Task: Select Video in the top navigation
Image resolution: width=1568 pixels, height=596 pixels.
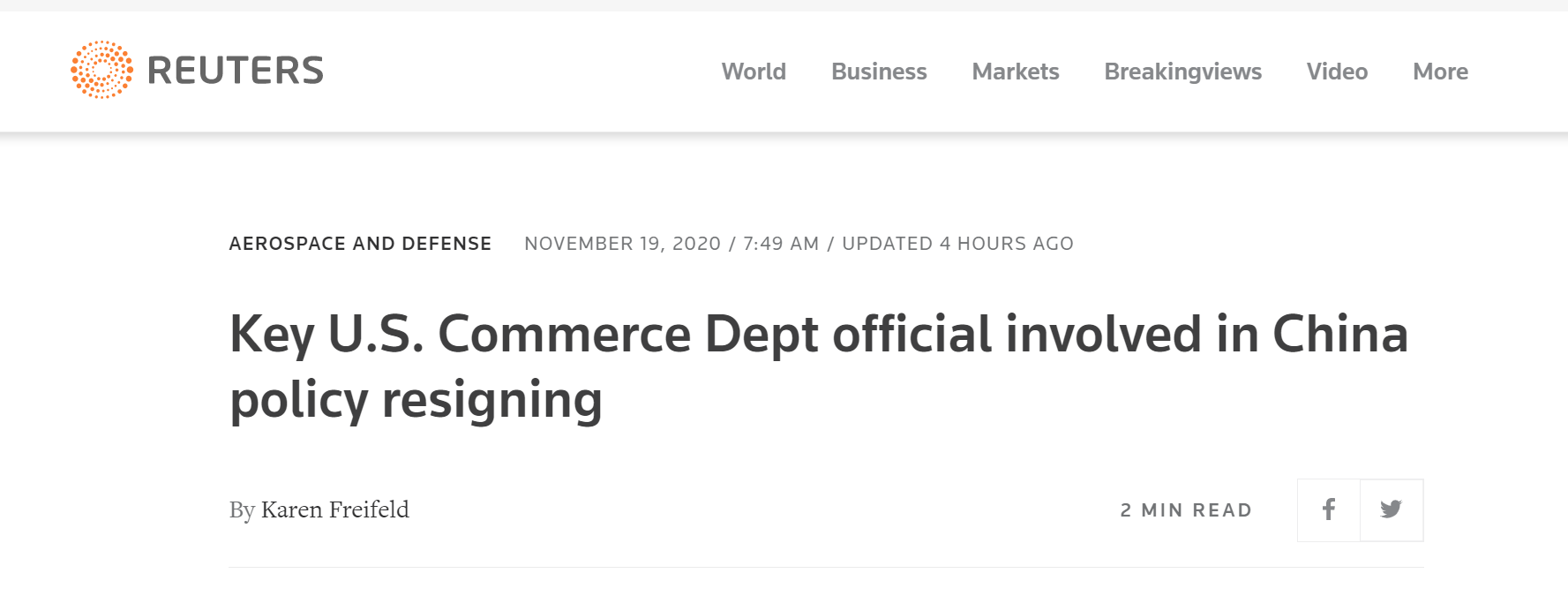Action: 1337,72
